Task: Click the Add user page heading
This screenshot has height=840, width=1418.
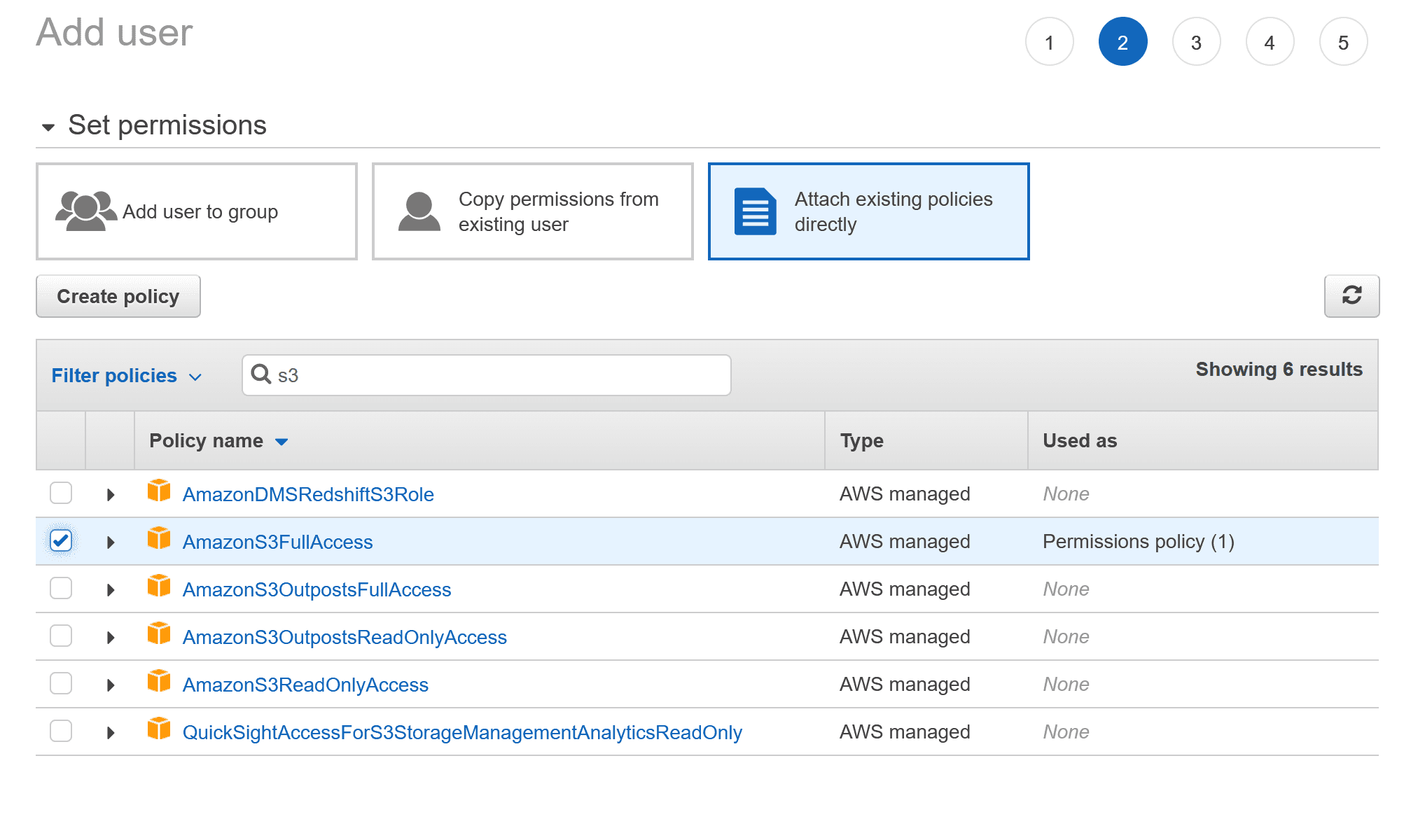Action: (x=114, y=32)
